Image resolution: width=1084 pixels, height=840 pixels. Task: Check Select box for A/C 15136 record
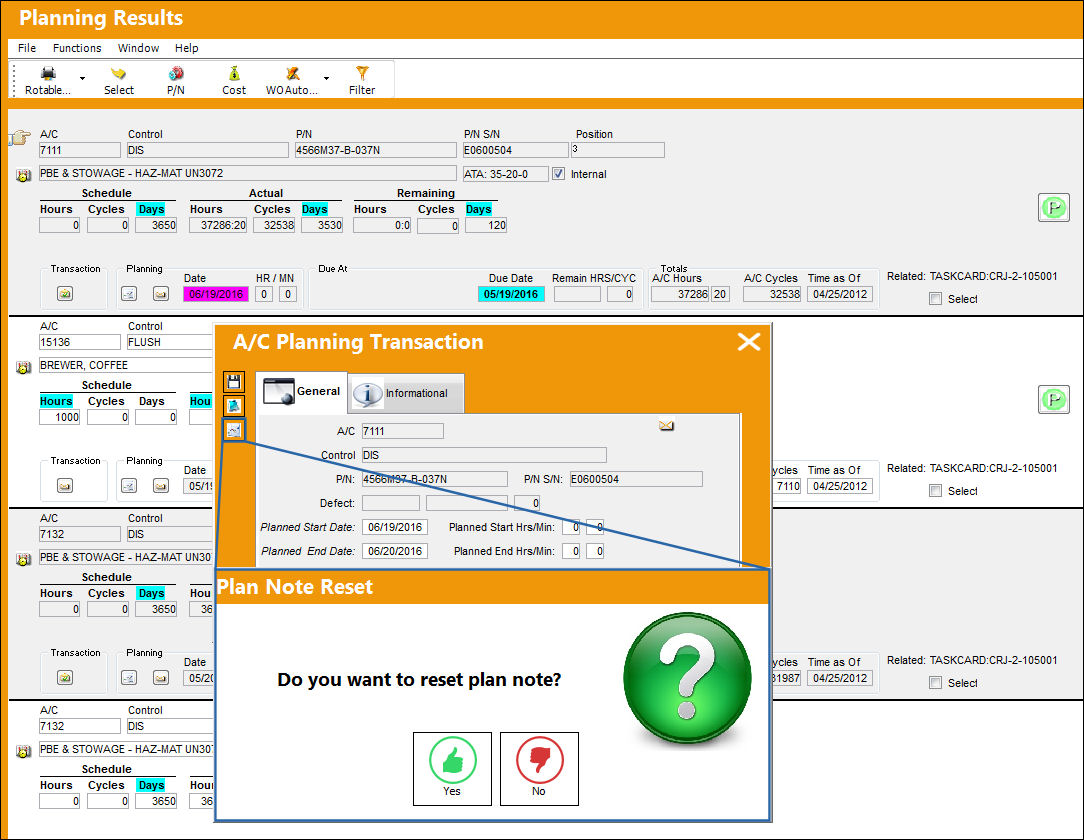(x=935, y=491)
